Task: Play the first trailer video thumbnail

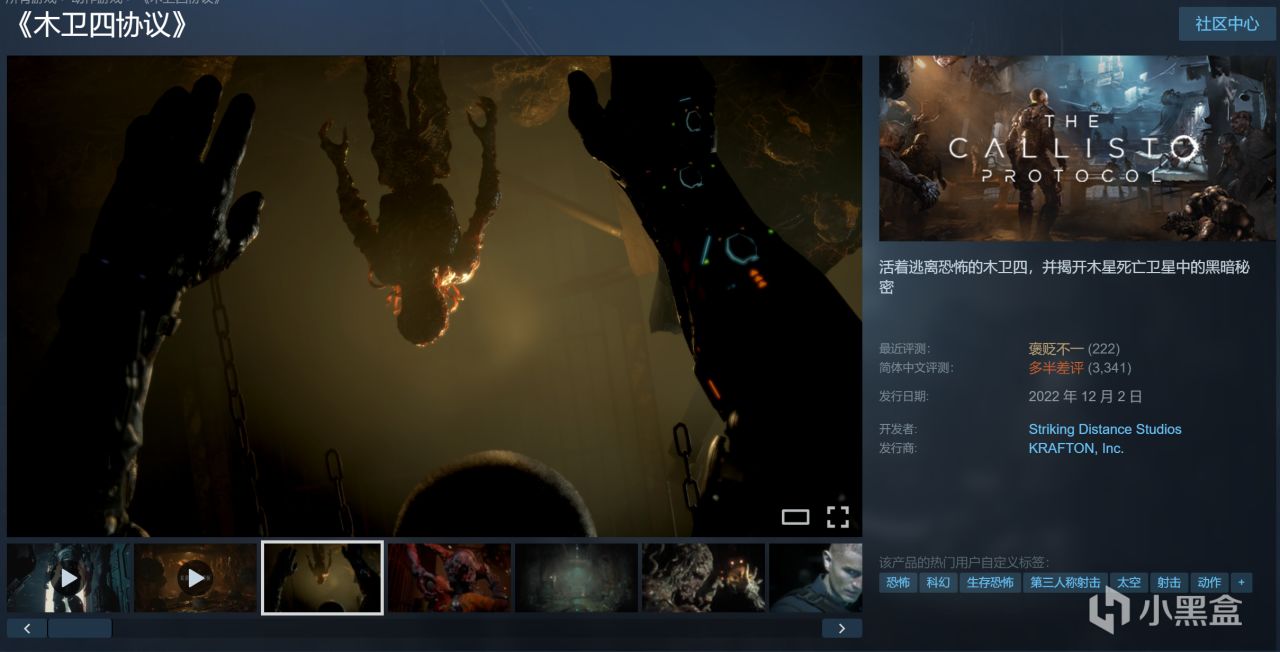Action: tap(68, 578)
